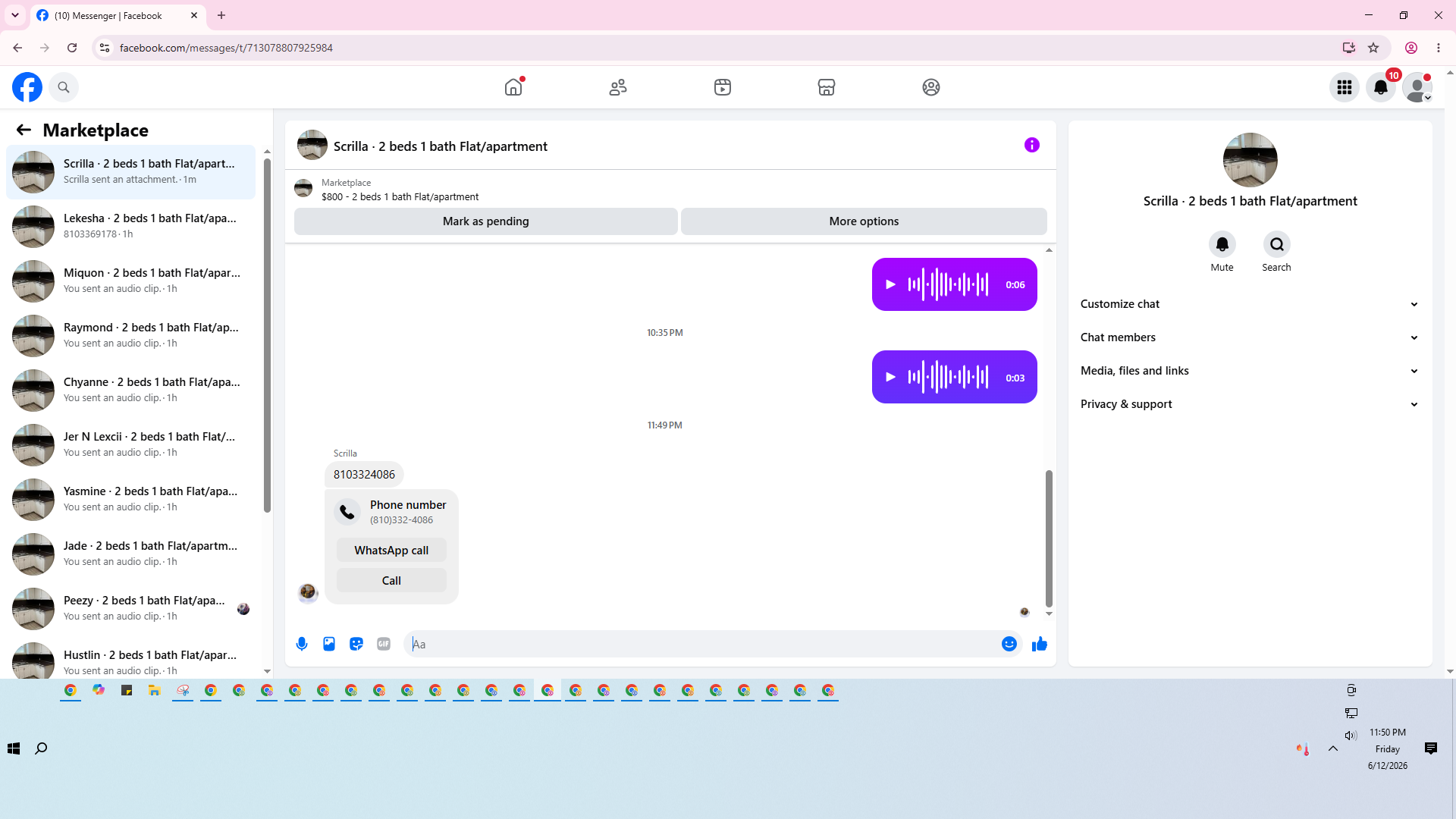
Task: Choose a sticker icon in composer
Action: click(x=356, y=644)
